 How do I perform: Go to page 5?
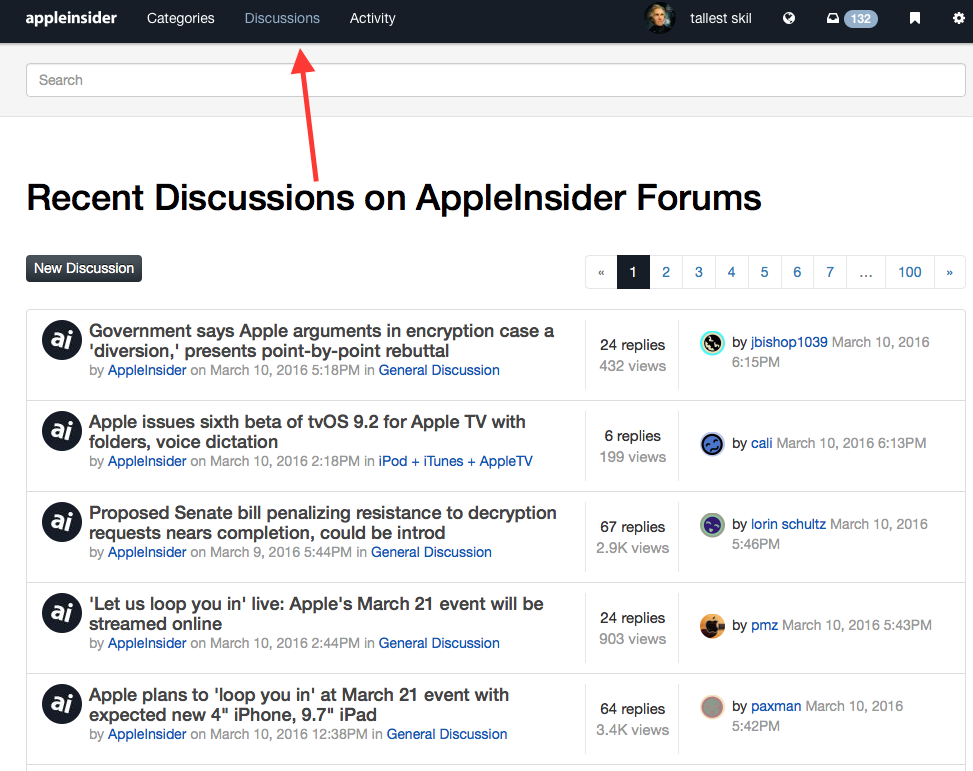(x=764, y=272)
